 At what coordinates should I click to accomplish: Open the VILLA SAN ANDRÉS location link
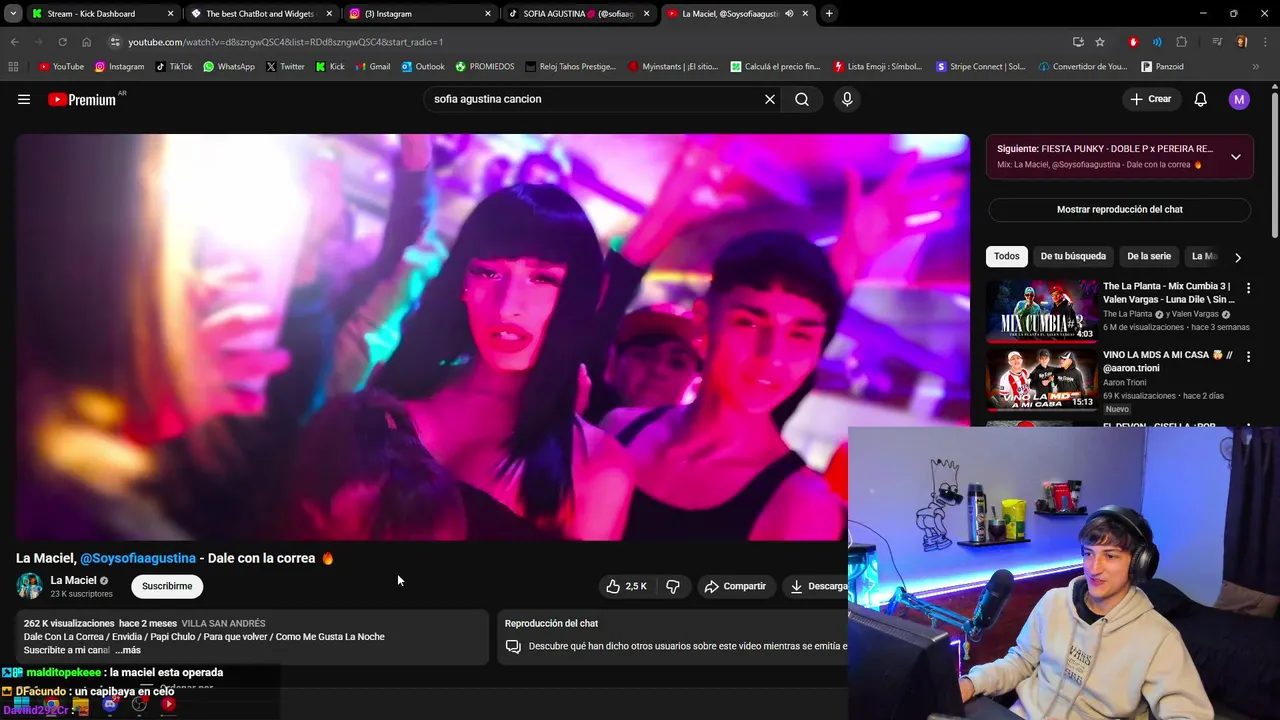(x=223, y=623)
